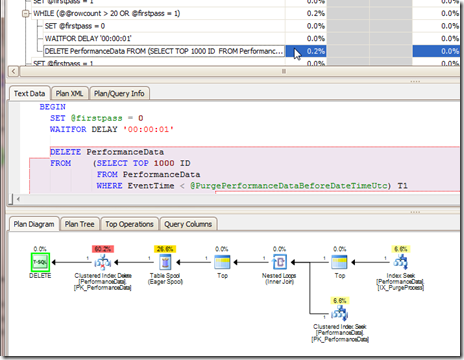464x360 pixels.
Task: Click the 6.6% cost label above Index Seek
Action: (x=401, y=249)
